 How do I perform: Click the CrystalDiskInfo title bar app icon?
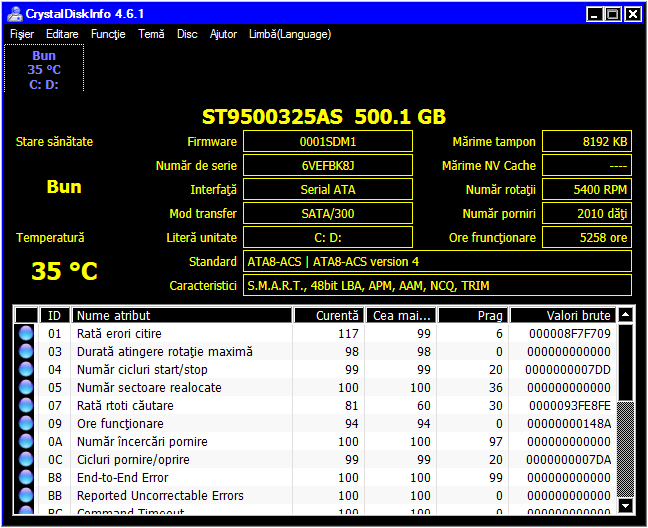point(15,14)
